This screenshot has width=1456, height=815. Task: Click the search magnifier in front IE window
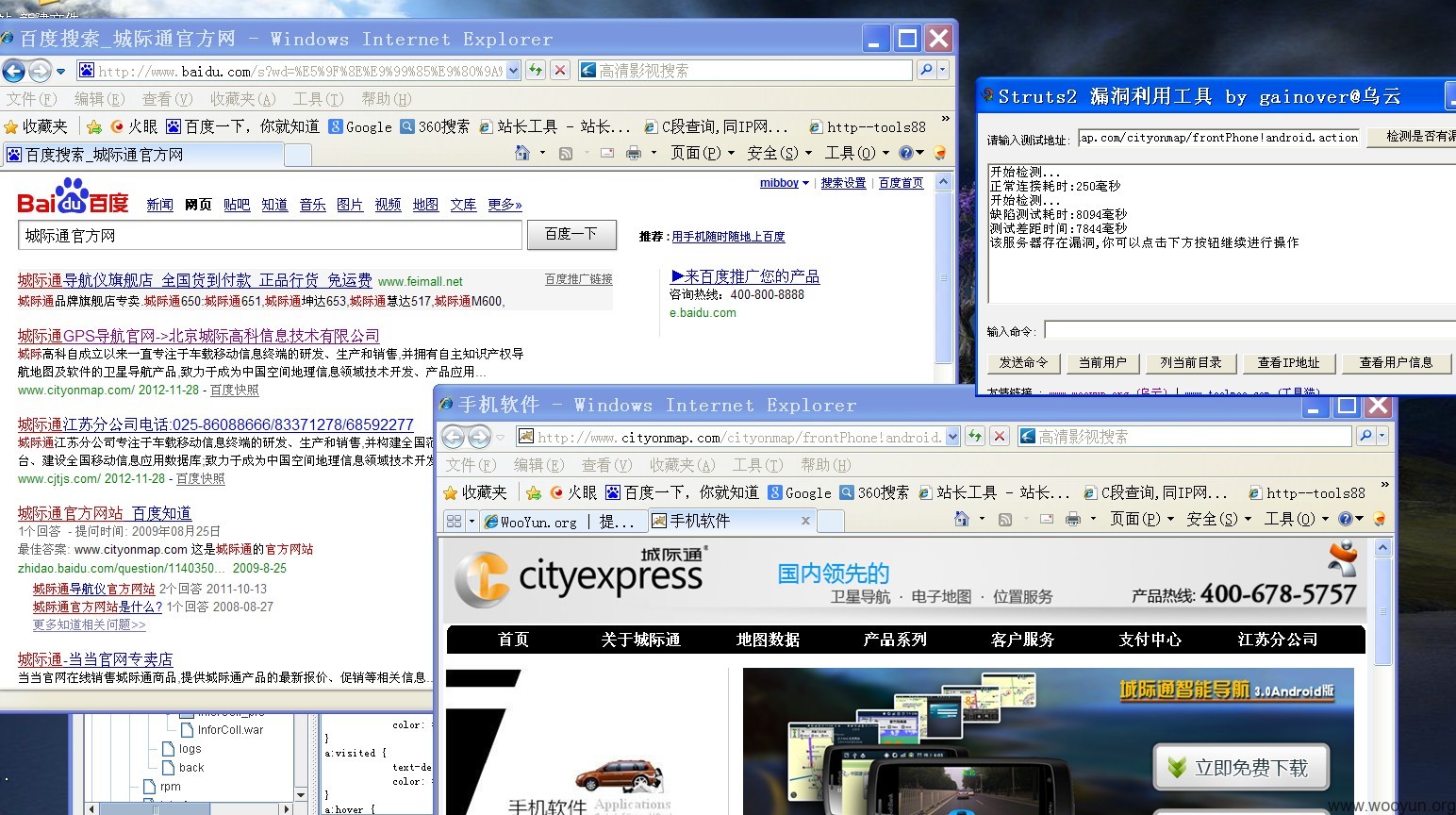[1365, 437]
